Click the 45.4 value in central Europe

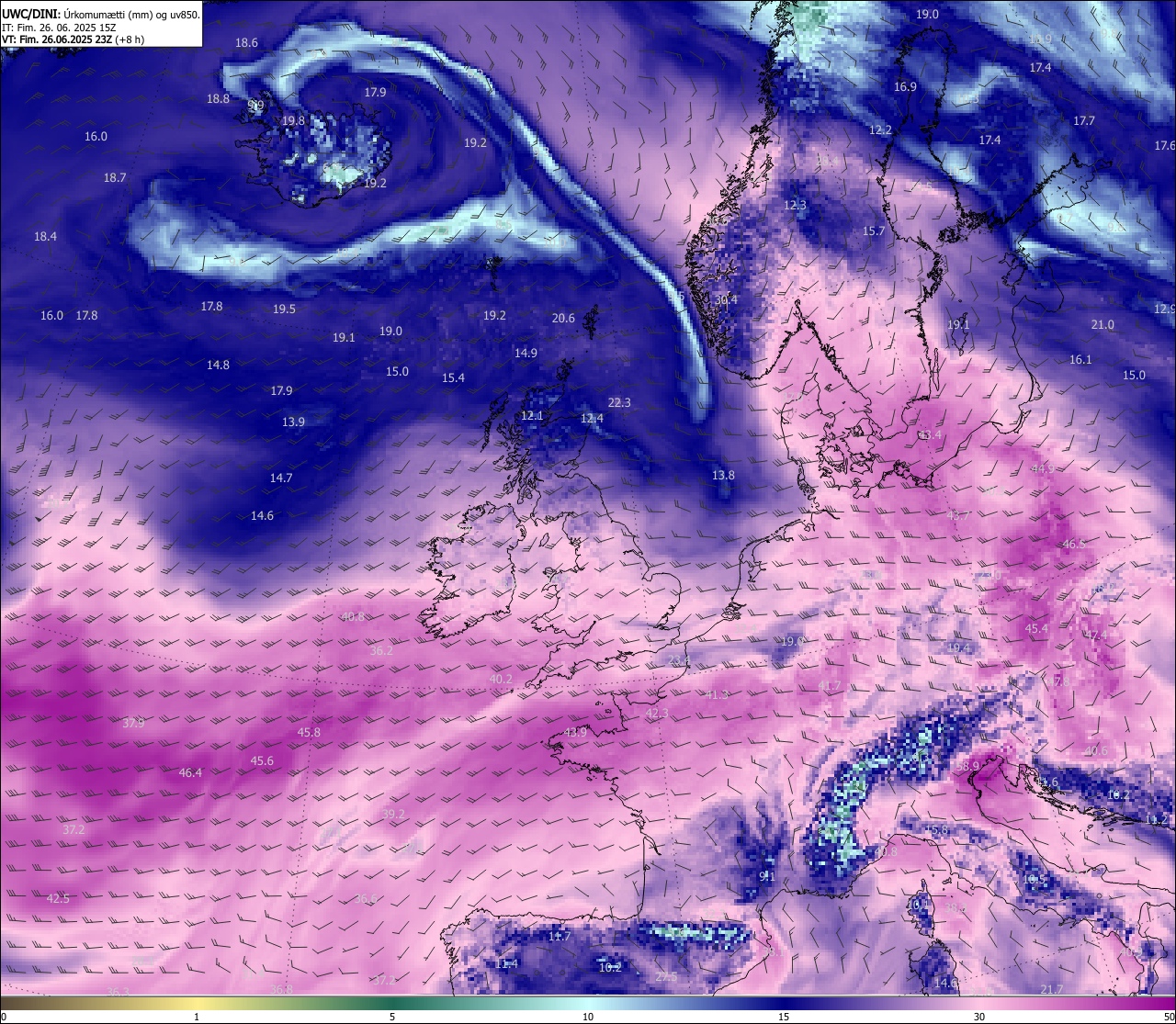pyautogui.click(x=1036, y=628)
